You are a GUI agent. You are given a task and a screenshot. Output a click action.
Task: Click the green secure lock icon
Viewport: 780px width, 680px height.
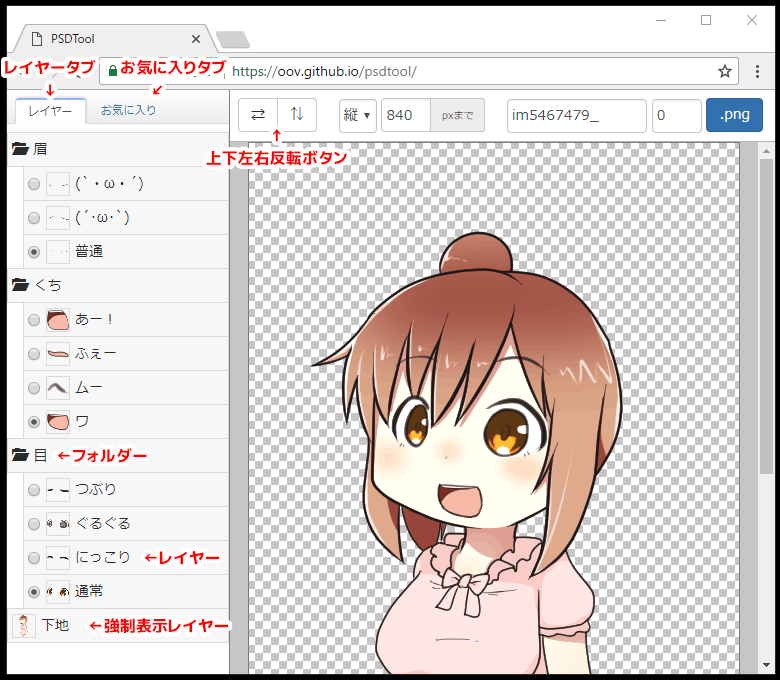(113, 71)
